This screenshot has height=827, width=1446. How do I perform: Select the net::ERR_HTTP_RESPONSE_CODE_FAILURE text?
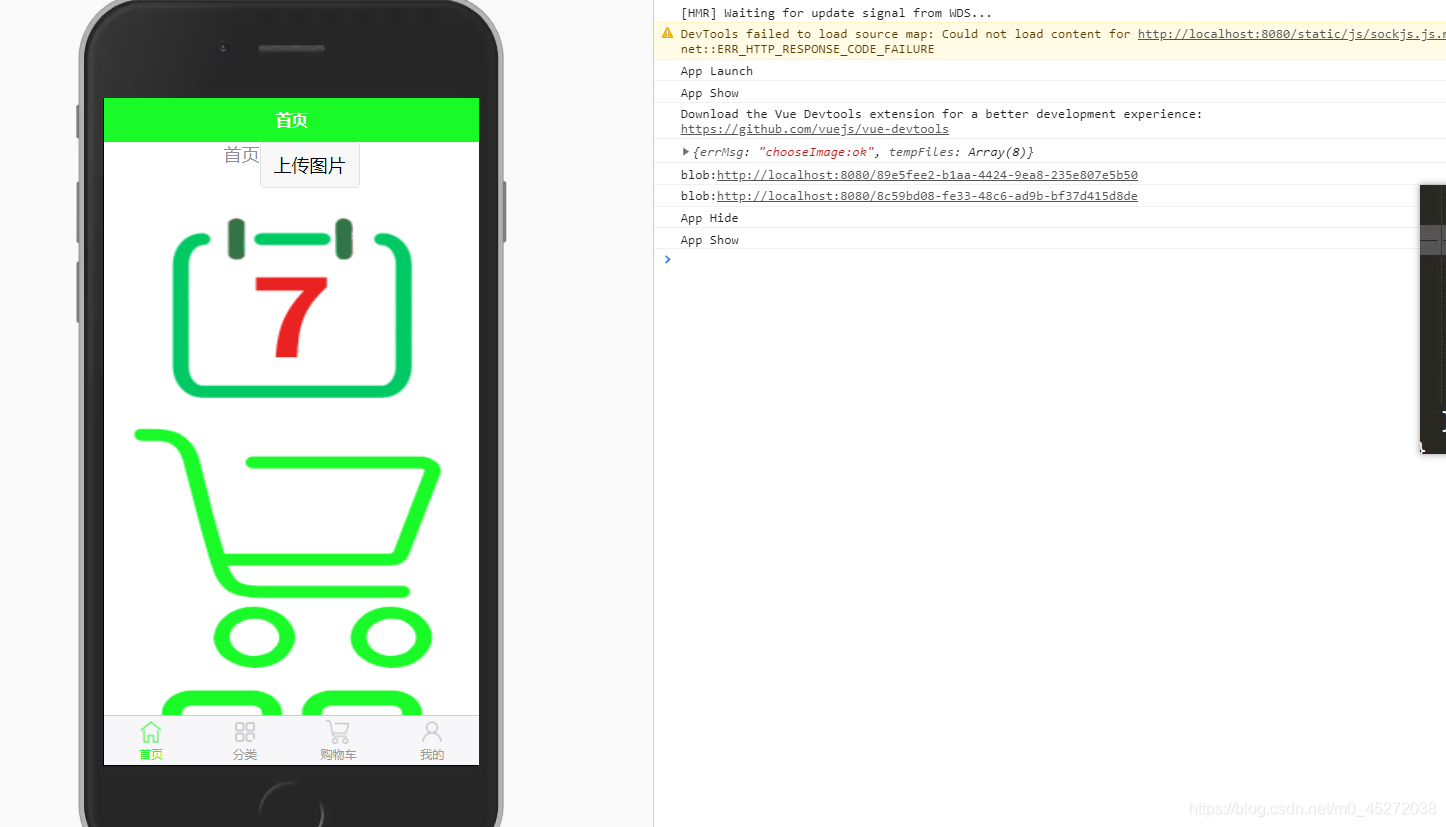point(808,49)
